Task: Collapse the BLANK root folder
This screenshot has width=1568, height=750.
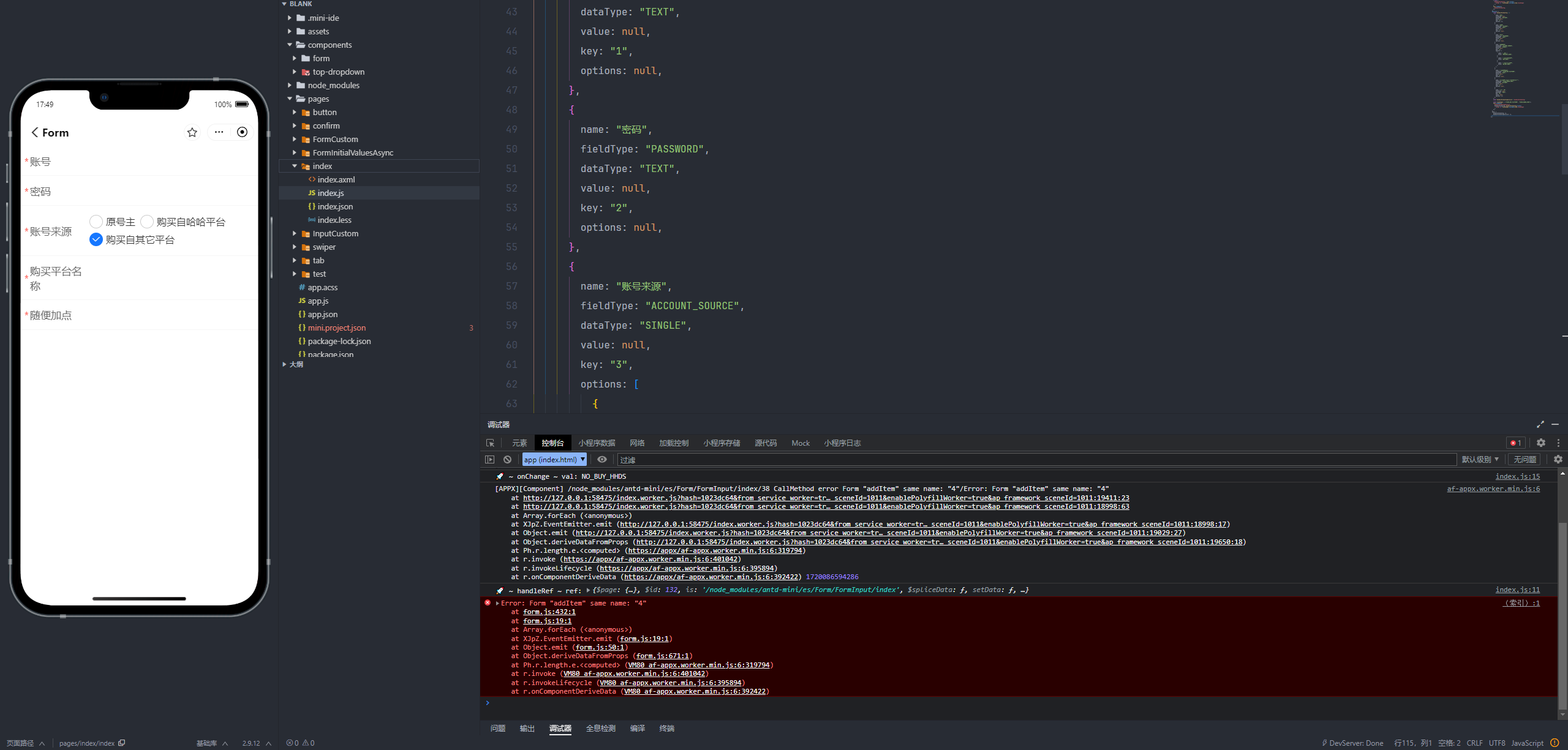Action: (x=284, y=4)
